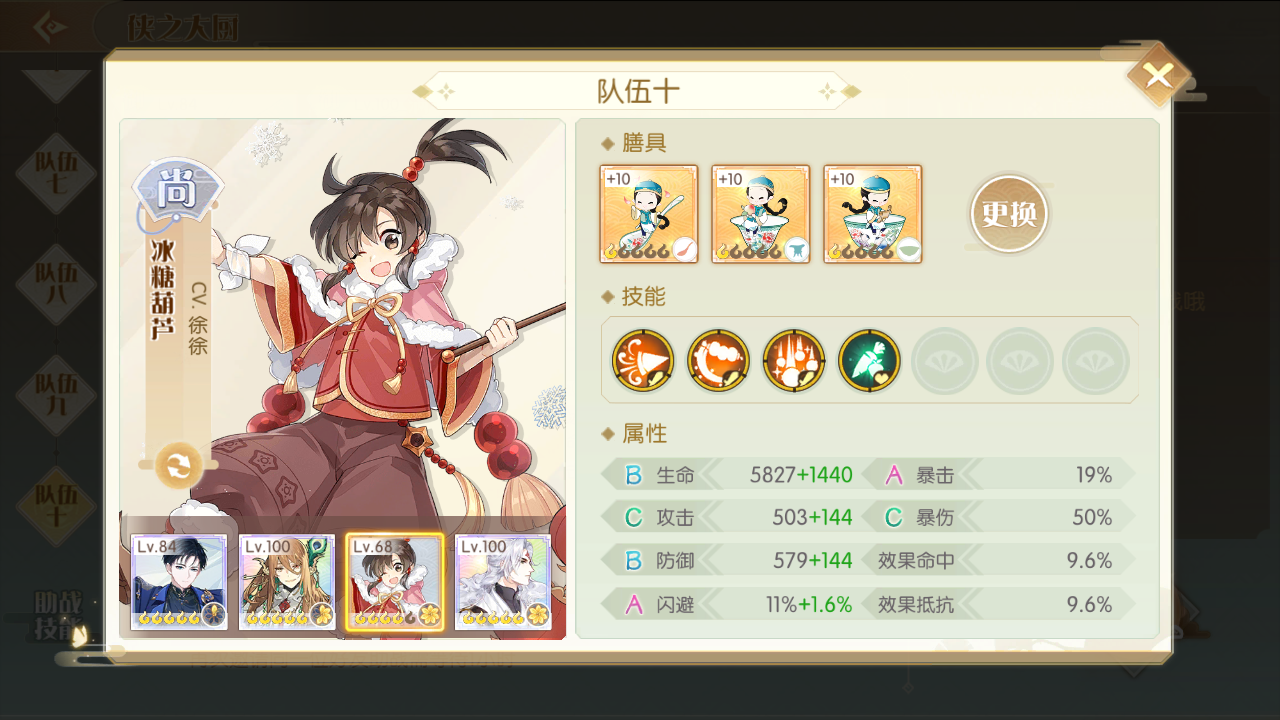The image size is (1280, 720).
Task: Tap the green carrot skill icon
Action: 869,360
